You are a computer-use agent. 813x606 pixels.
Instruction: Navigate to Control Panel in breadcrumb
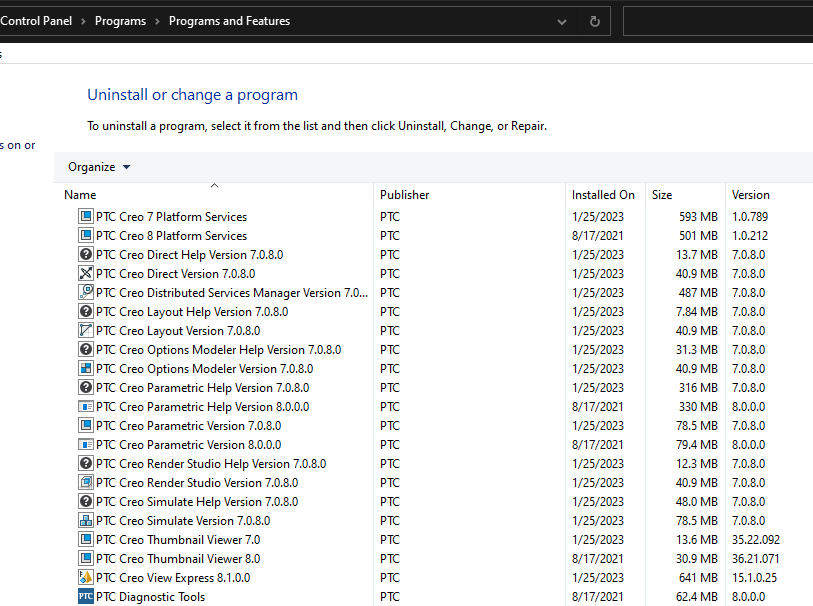(x=36, y=21)
